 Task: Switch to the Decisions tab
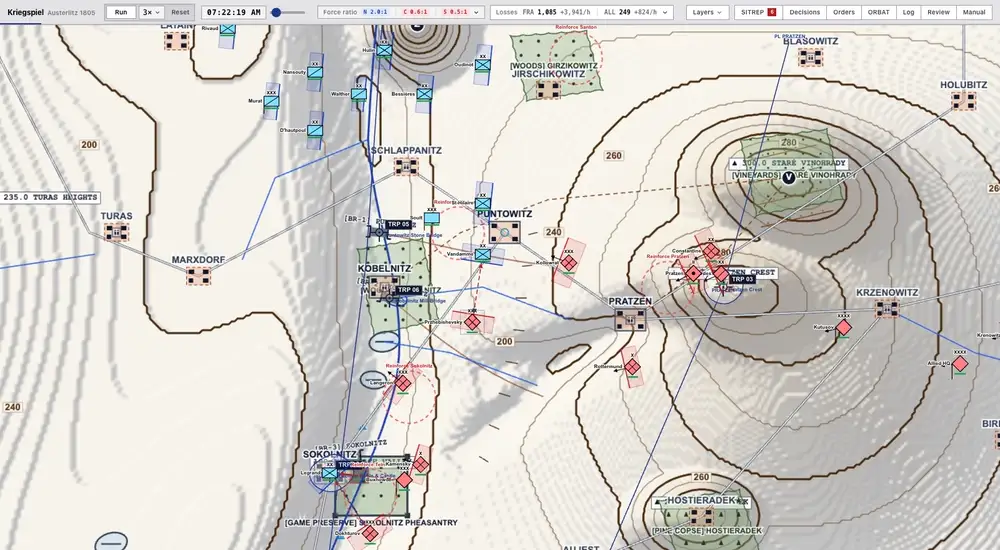(804, 12)
